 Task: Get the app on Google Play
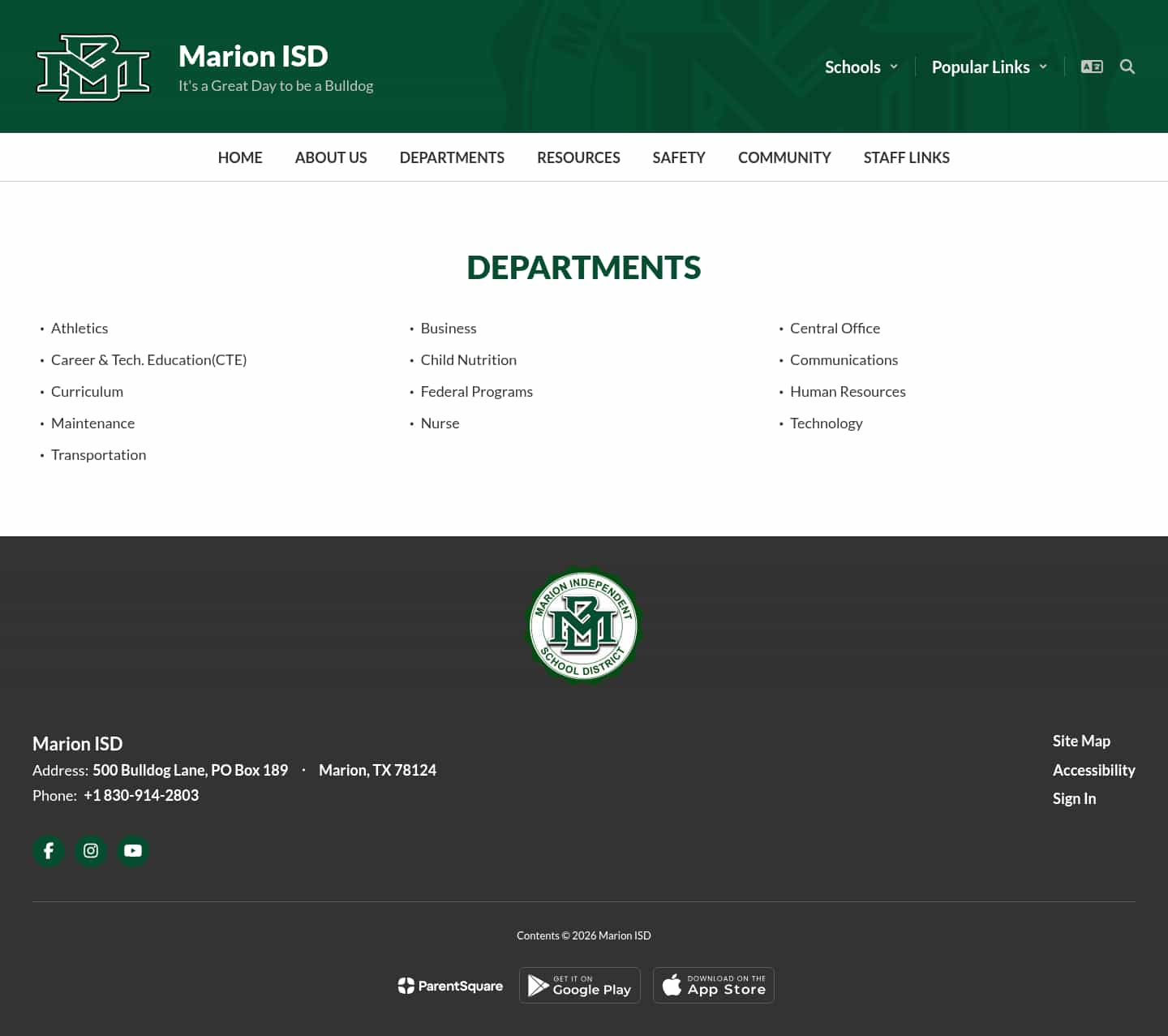pos(580,985)
